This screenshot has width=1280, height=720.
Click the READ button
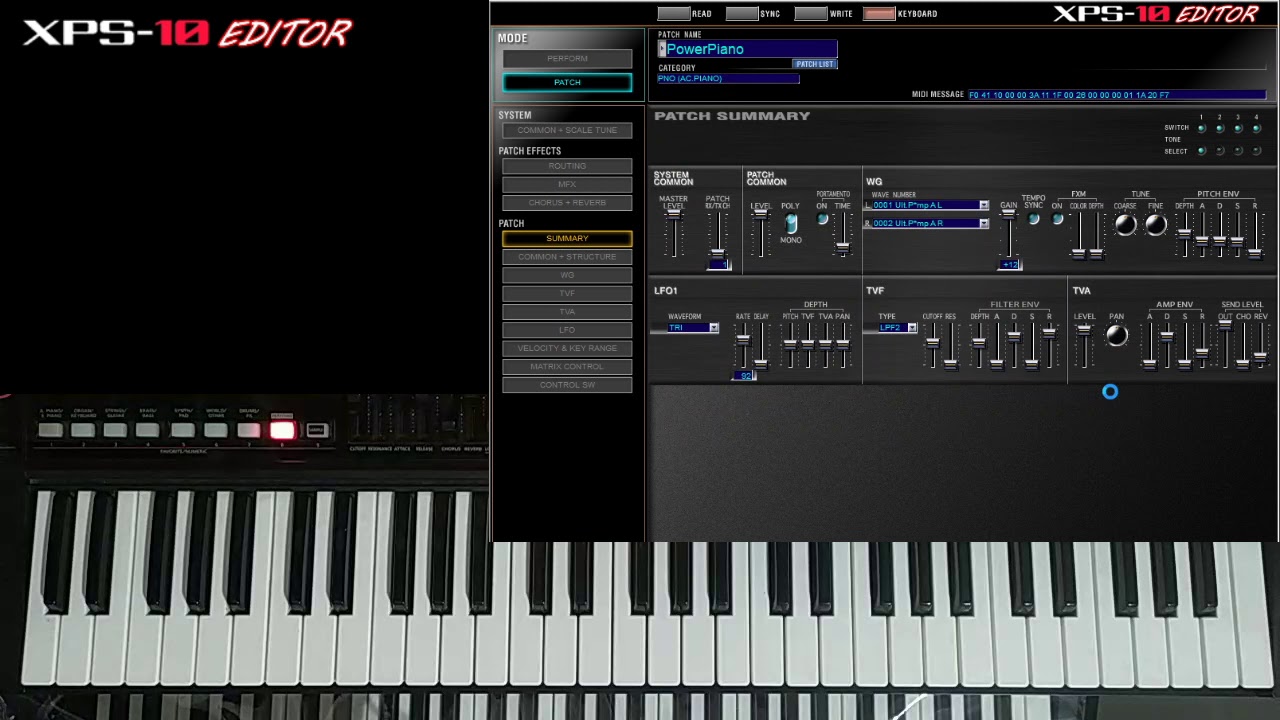pos(674,14)
